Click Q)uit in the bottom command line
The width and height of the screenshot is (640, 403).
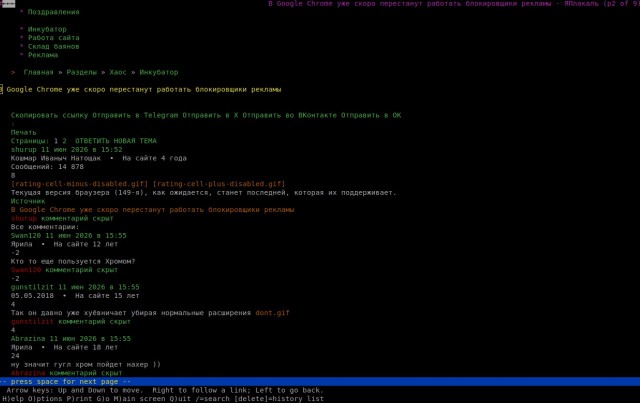[180, 399]
